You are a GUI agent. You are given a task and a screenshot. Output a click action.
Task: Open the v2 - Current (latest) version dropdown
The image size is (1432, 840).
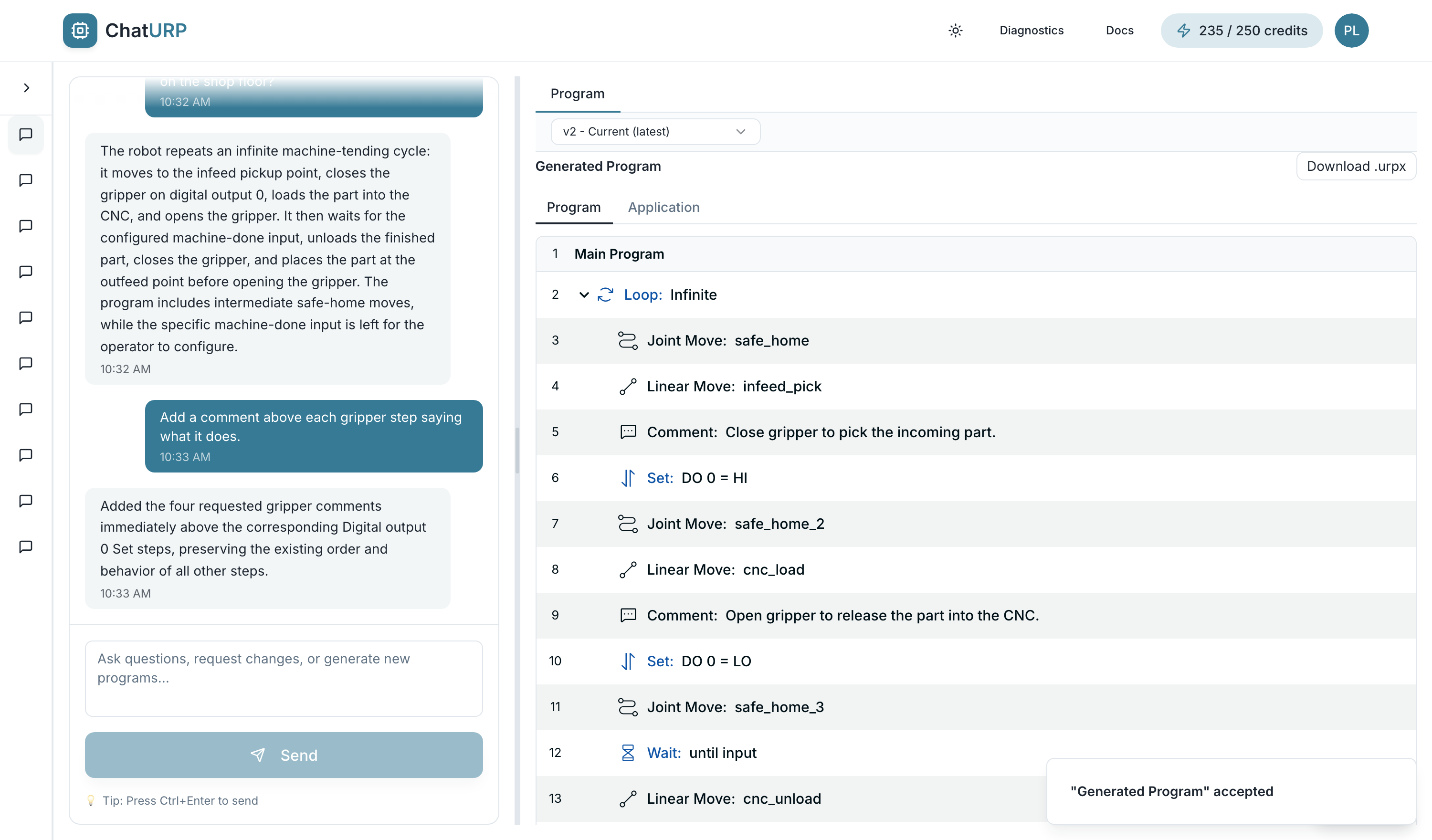(655, 131)
